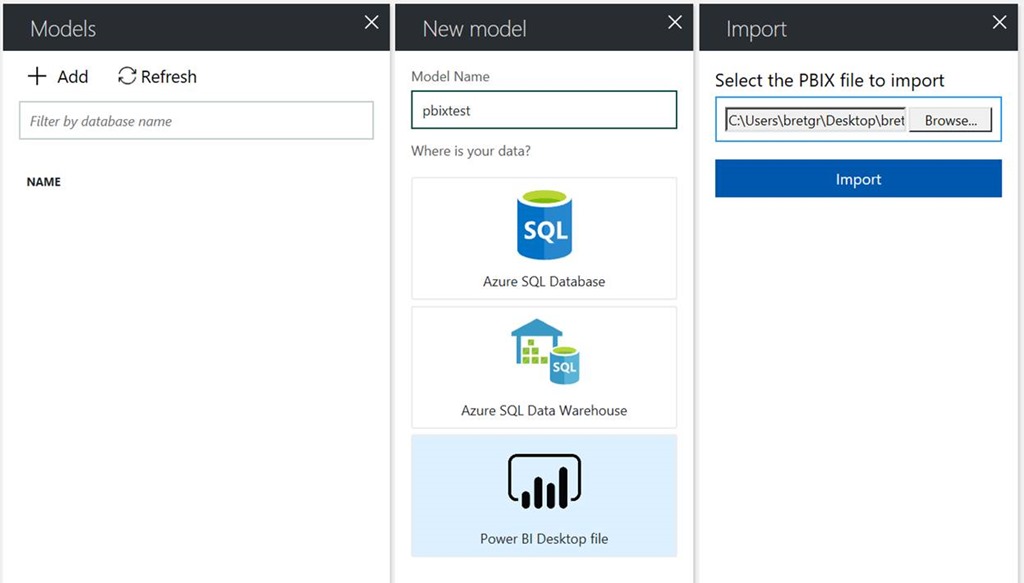Image resolution: width=1024 pixels, height=583 pixels.
Task: Sort by the NAME column header
Action: 44,182
